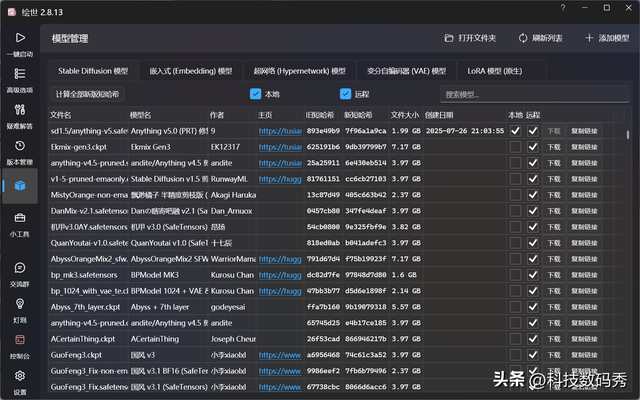640x400 pixels.
Task: Click the 搜索模型 search field
Action: [534, 94]
